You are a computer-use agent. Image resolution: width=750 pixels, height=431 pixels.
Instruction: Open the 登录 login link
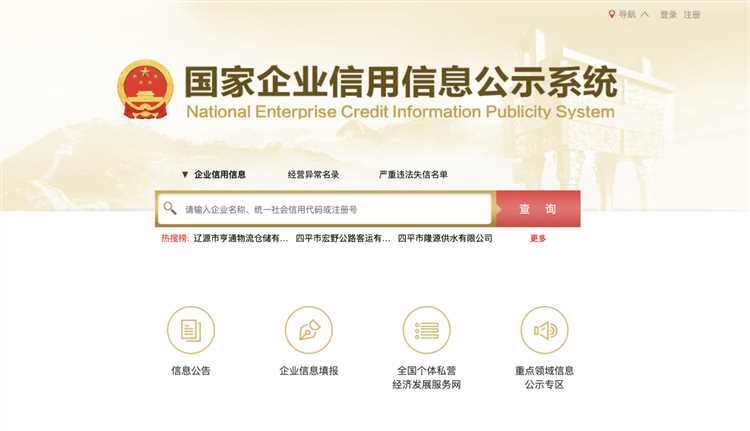669,15
